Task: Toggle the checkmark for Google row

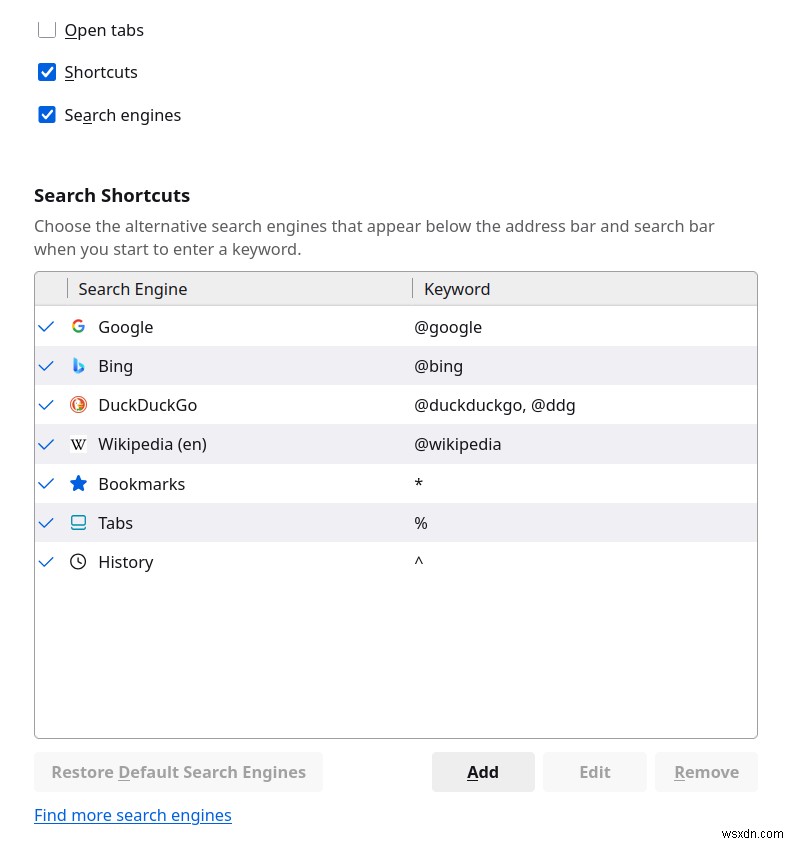Action: [47, 327]
